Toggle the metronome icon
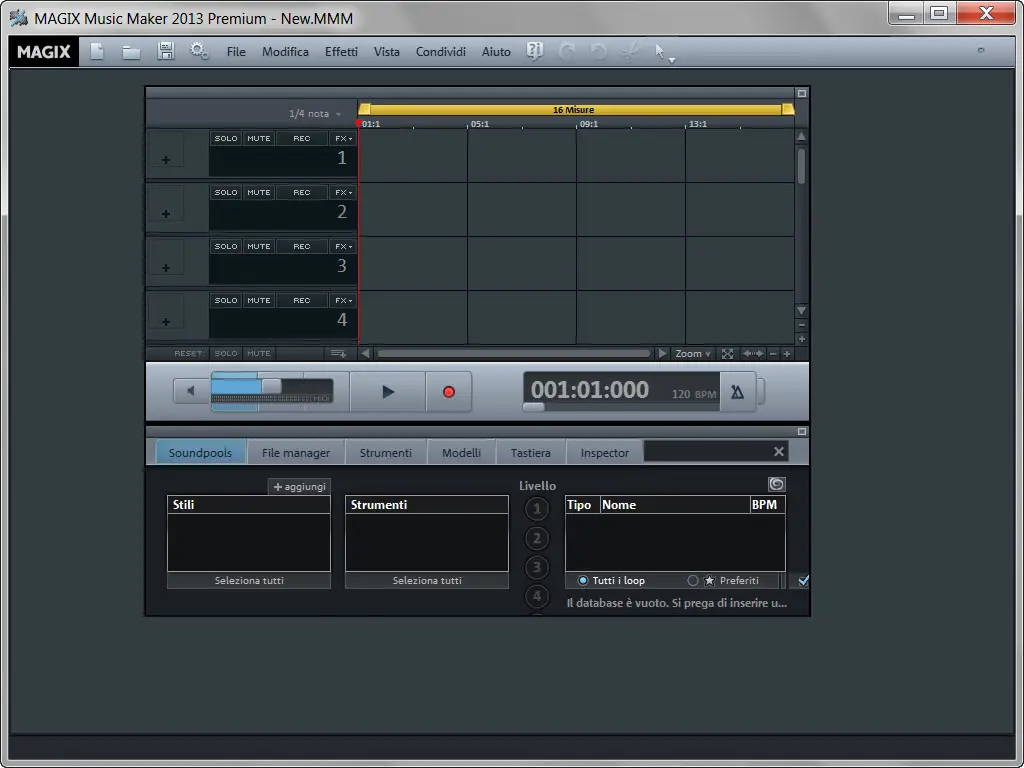The width and height of the screenshot is (1024, 768). 737,392
